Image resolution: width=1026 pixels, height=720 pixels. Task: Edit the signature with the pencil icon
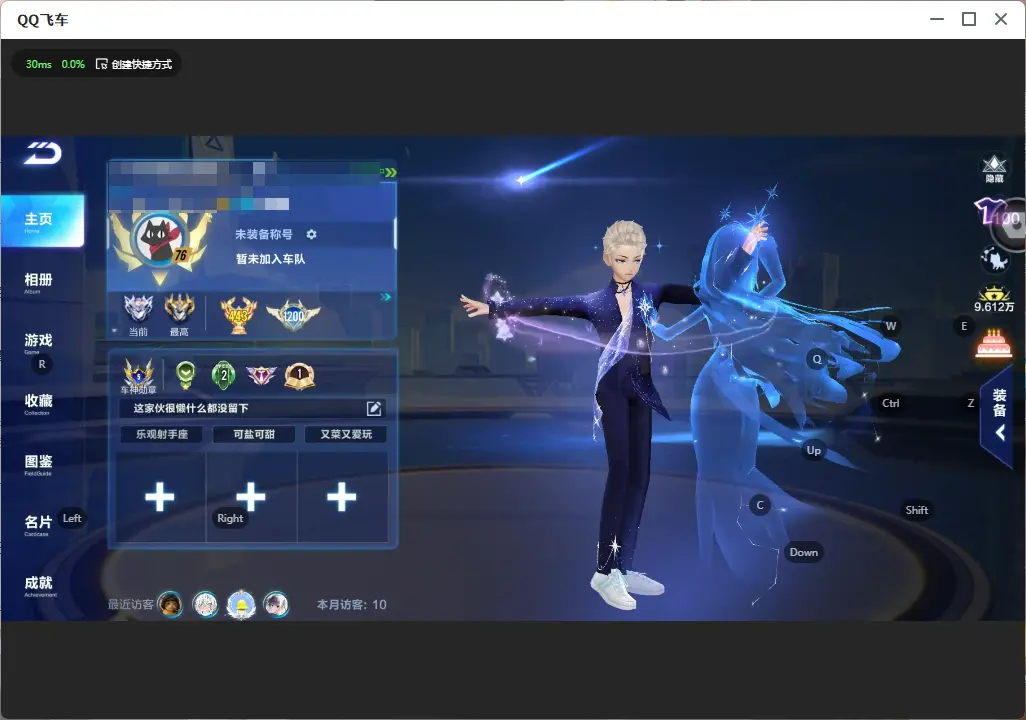click(x=374, y=408)
